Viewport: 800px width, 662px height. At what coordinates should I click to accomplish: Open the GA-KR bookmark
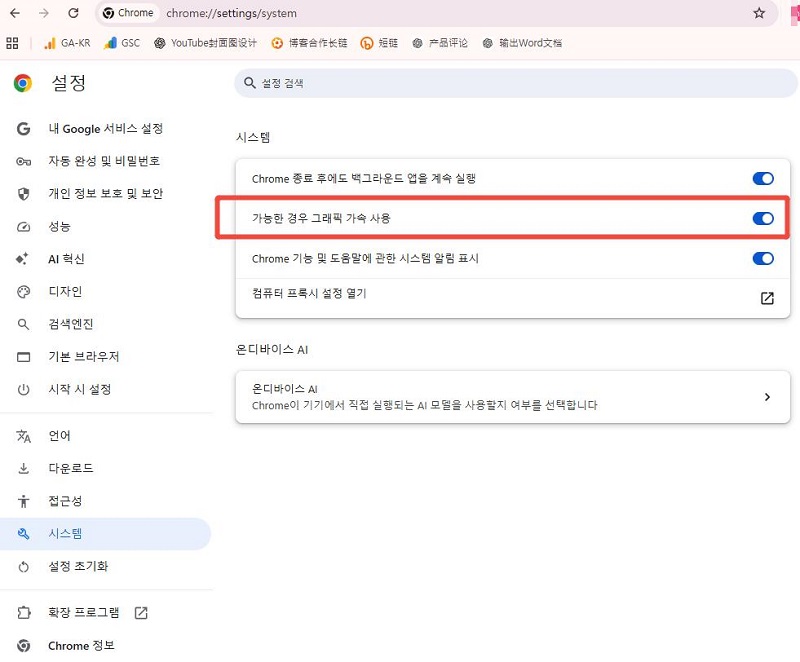coord(67,43)
